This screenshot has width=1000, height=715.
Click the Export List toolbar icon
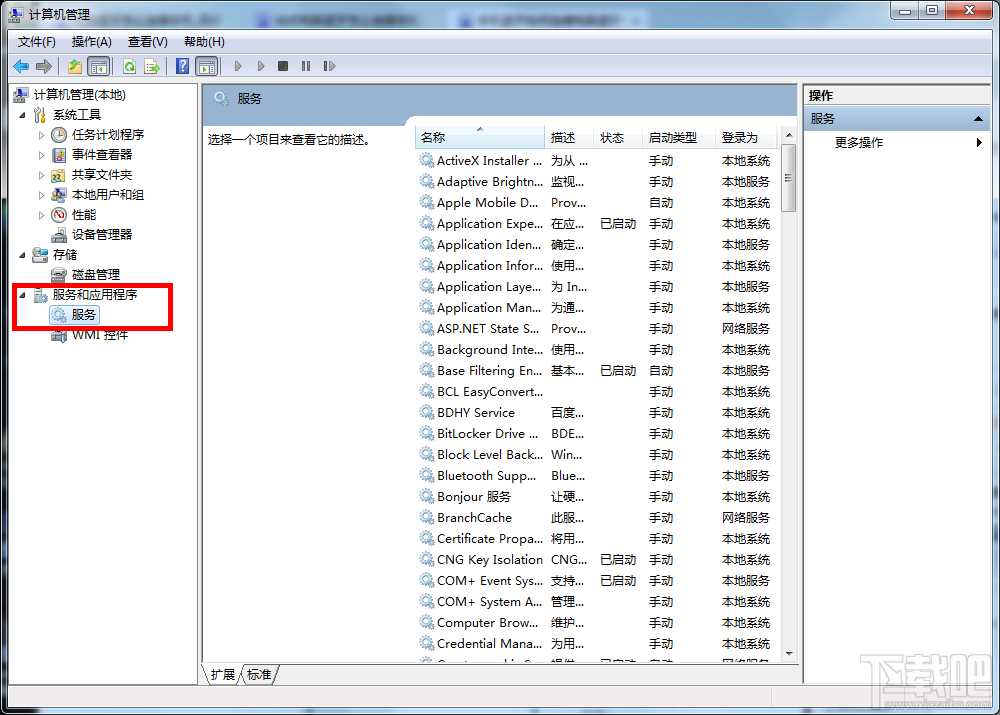(x=152, y=66)
